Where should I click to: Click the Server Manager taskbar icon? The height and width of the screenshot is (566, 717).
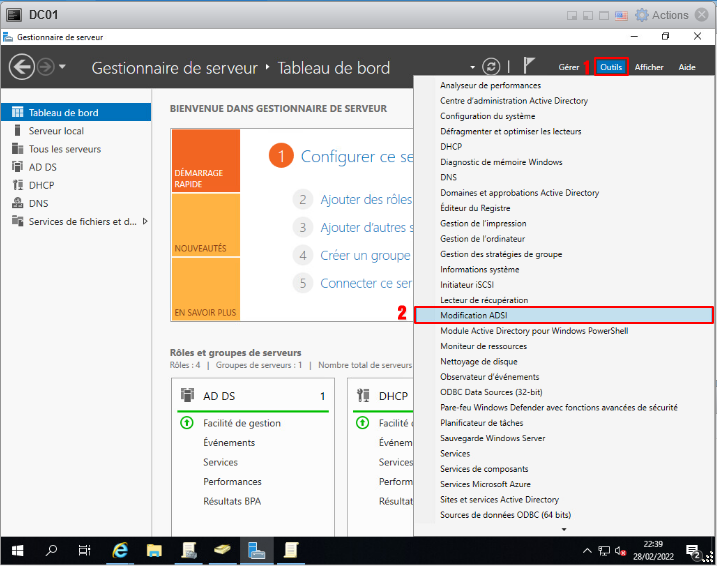(256, 550)
